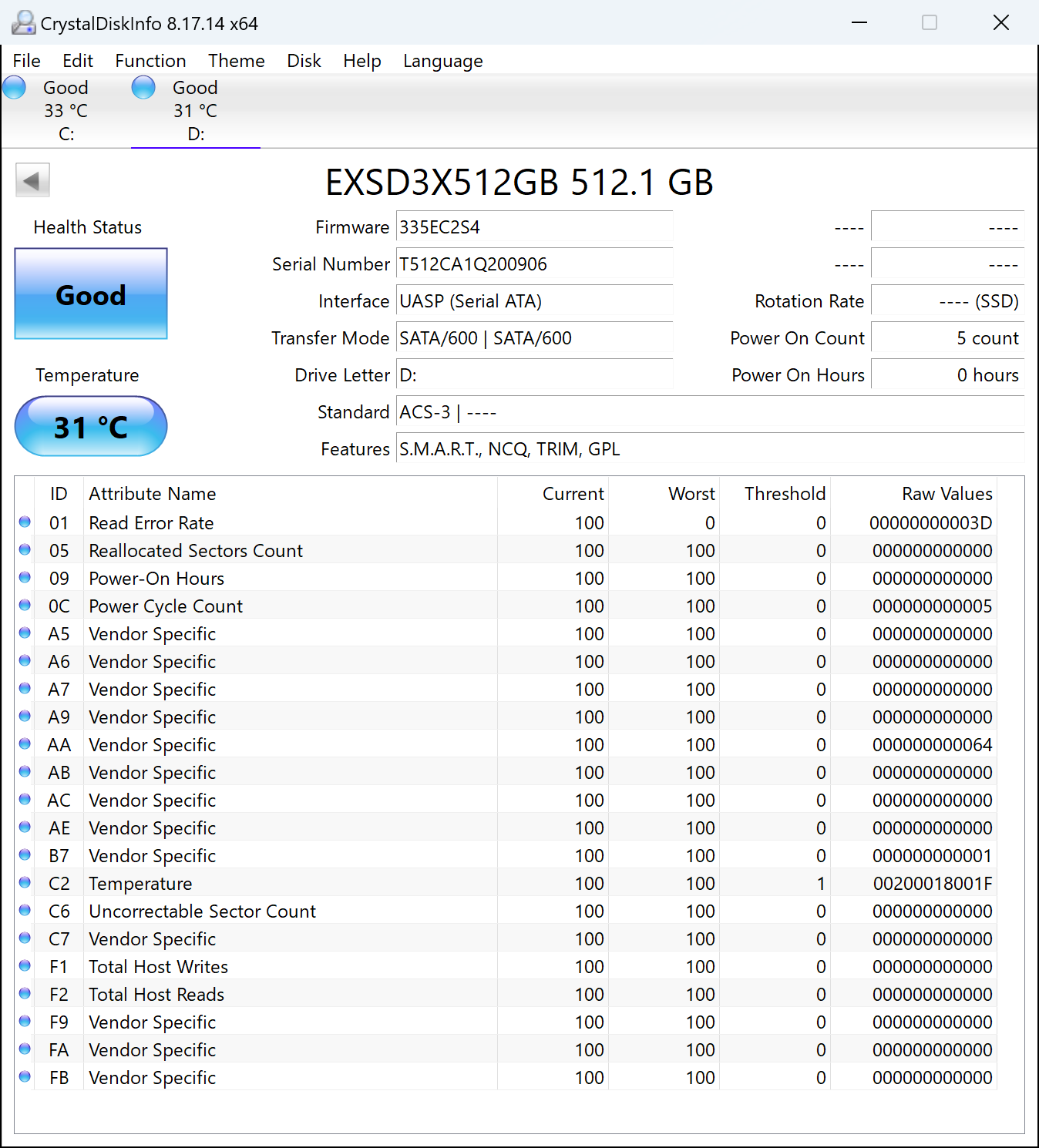This screenshot has height=1148, width=1039.
Task: Select the D: drive tab
Action: (196, 111)
